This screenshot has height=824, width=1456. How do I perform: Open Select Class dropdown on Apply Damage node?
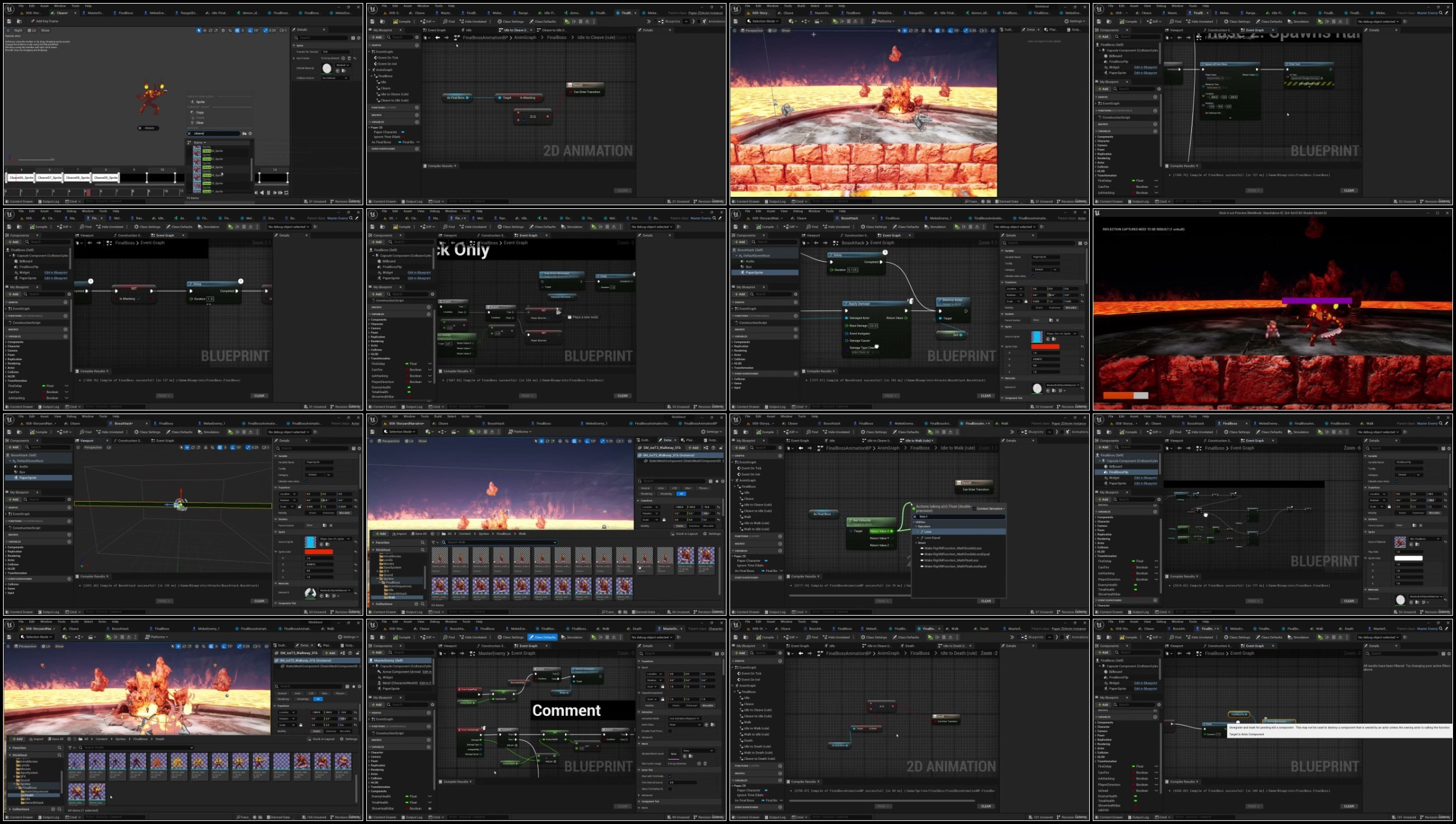pyautogui.click(x=862, y=352)
